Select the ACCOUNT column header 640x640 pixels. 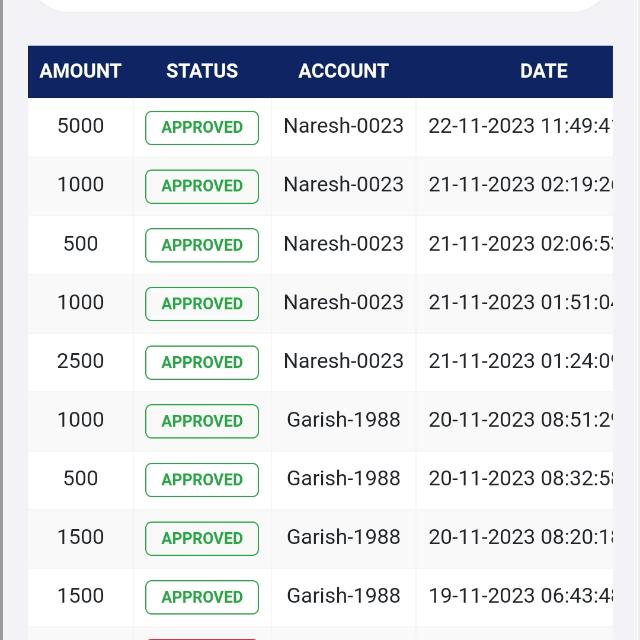[x=343, y=71]
